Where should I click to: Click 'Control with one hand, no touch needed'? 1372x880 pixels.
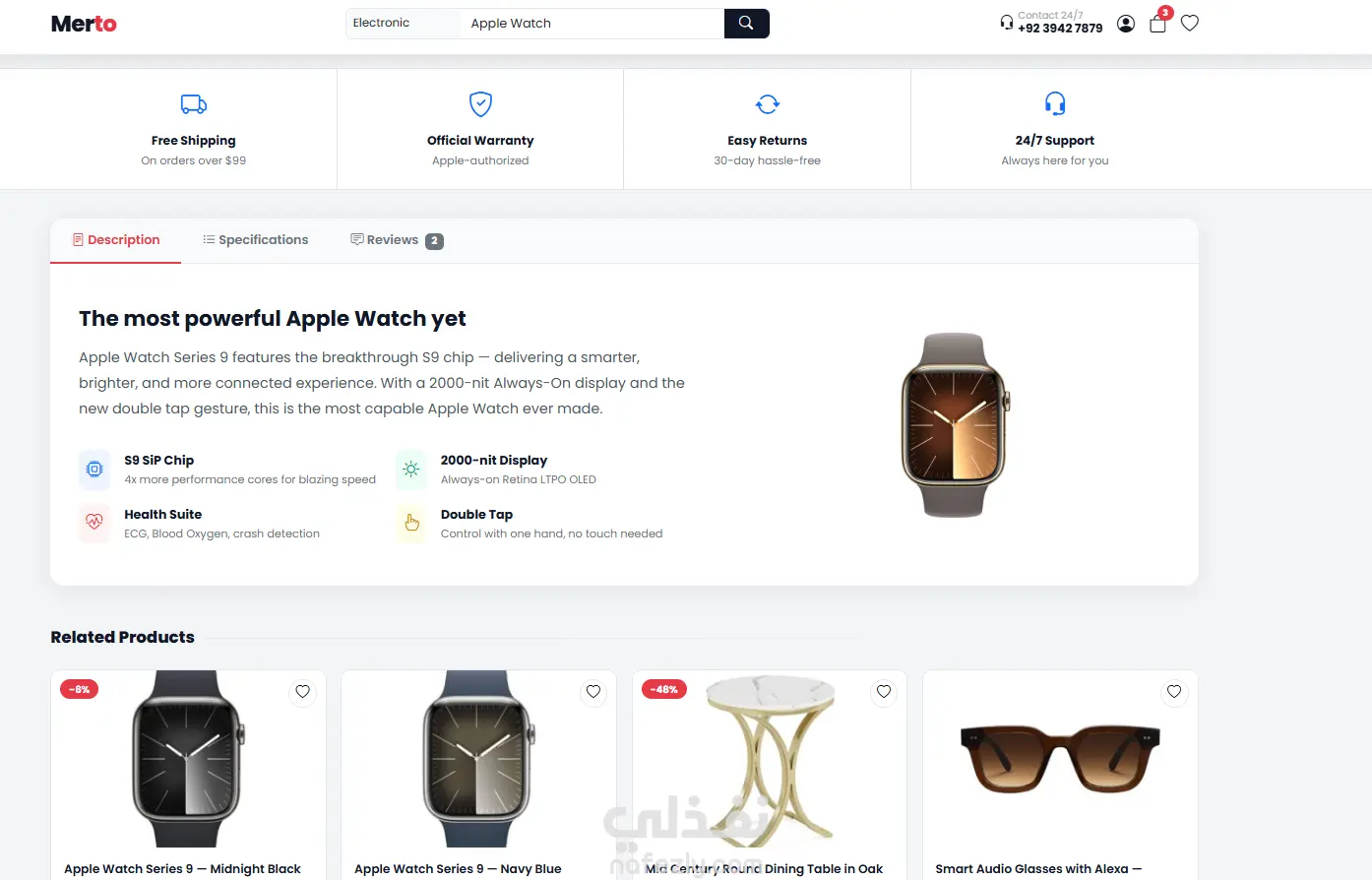coord(552,534)
